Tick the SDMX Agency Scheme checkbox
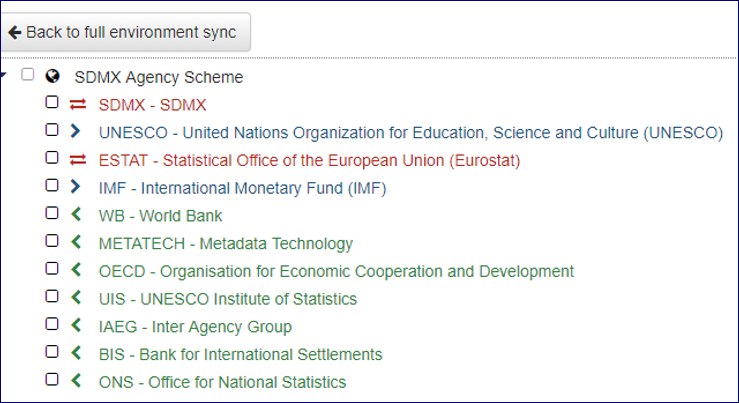The width and height of the screenshot is (739, 403). click(x=27, y=75)
